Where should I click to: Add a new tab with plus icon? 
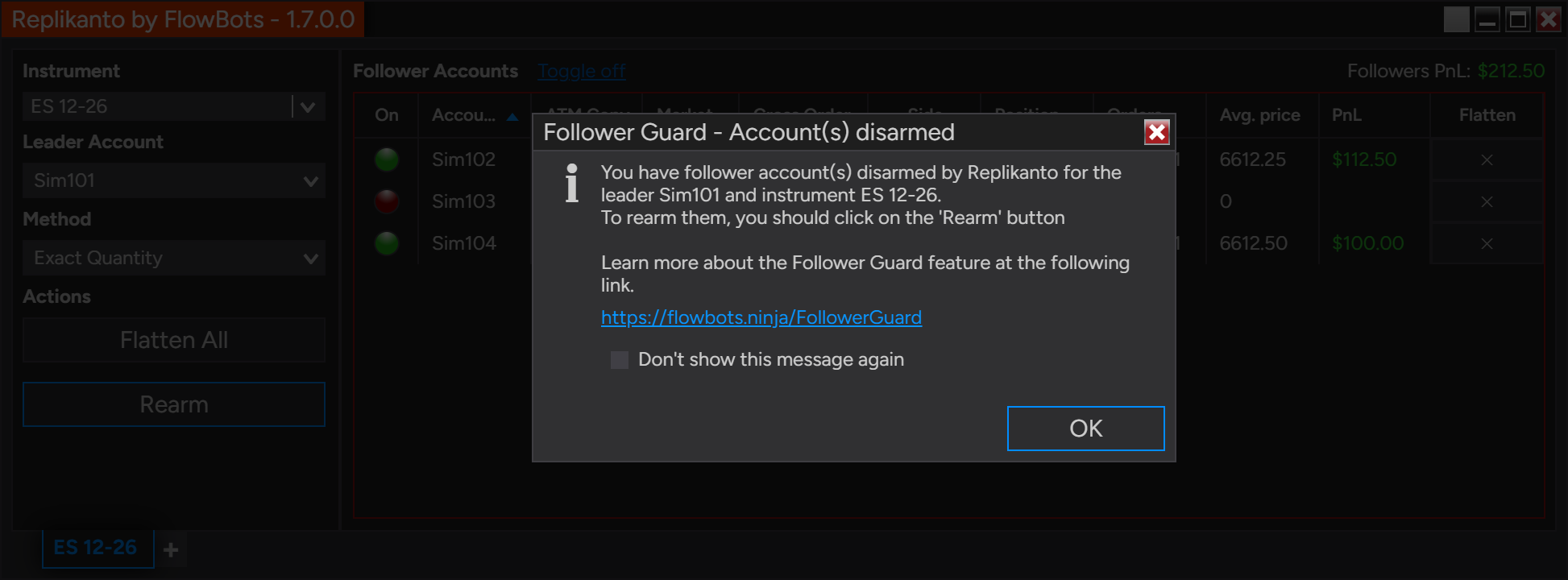coord(171,549)
